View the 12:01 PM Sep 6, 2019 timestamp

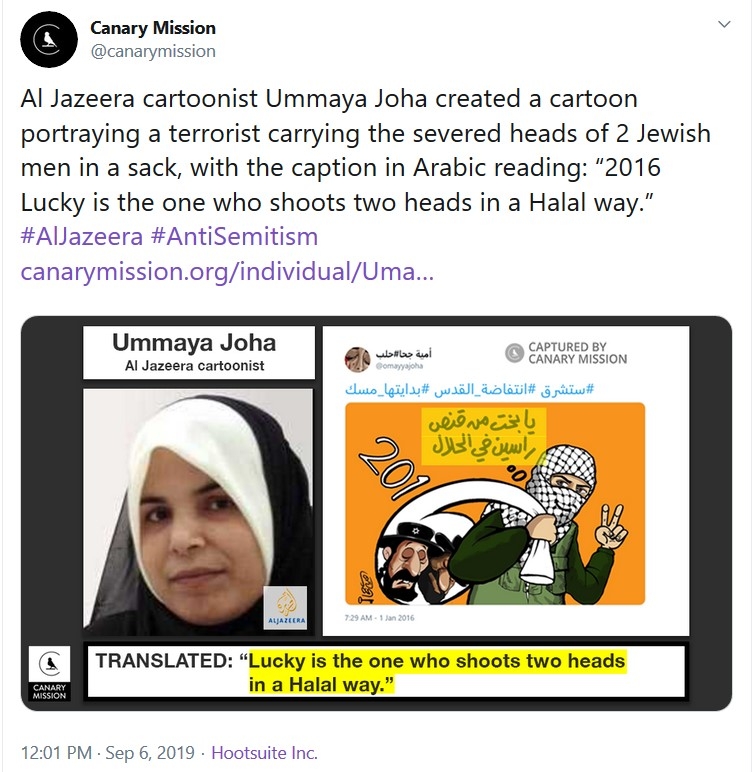click(x=108, y=753)
